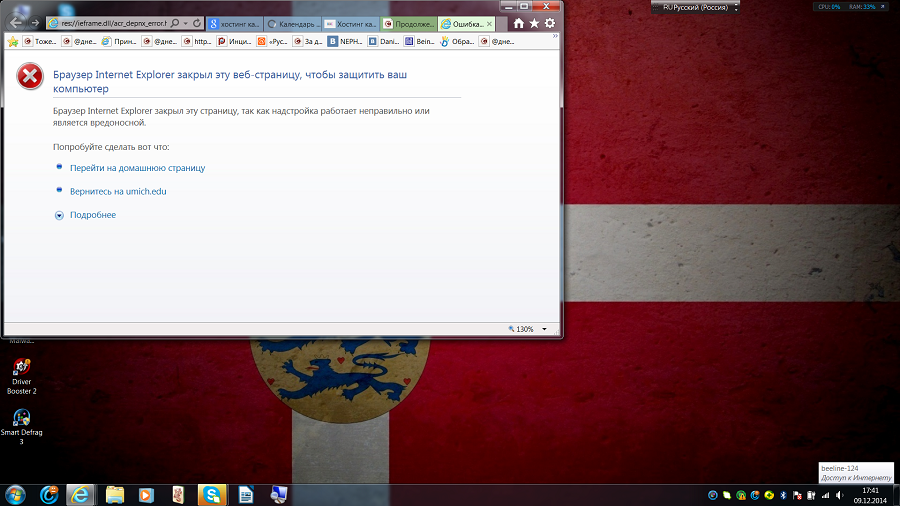Open the 'Инци..' favorites bar link
This screenshot has height=506, width=900.
(x=234, y=41)
